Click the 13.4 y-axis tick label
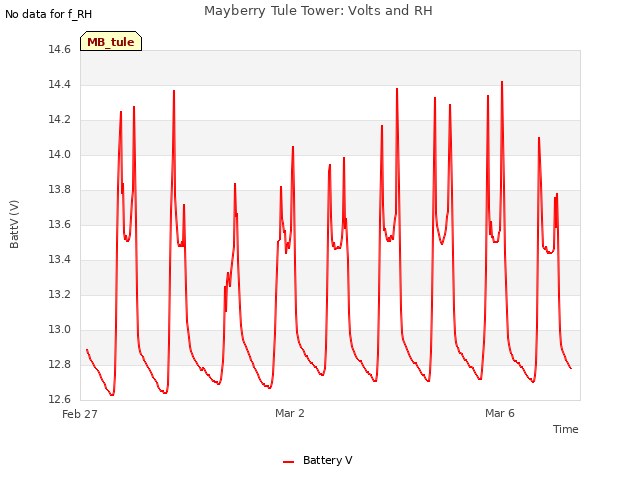640x480 pixels. click(60, 260)
